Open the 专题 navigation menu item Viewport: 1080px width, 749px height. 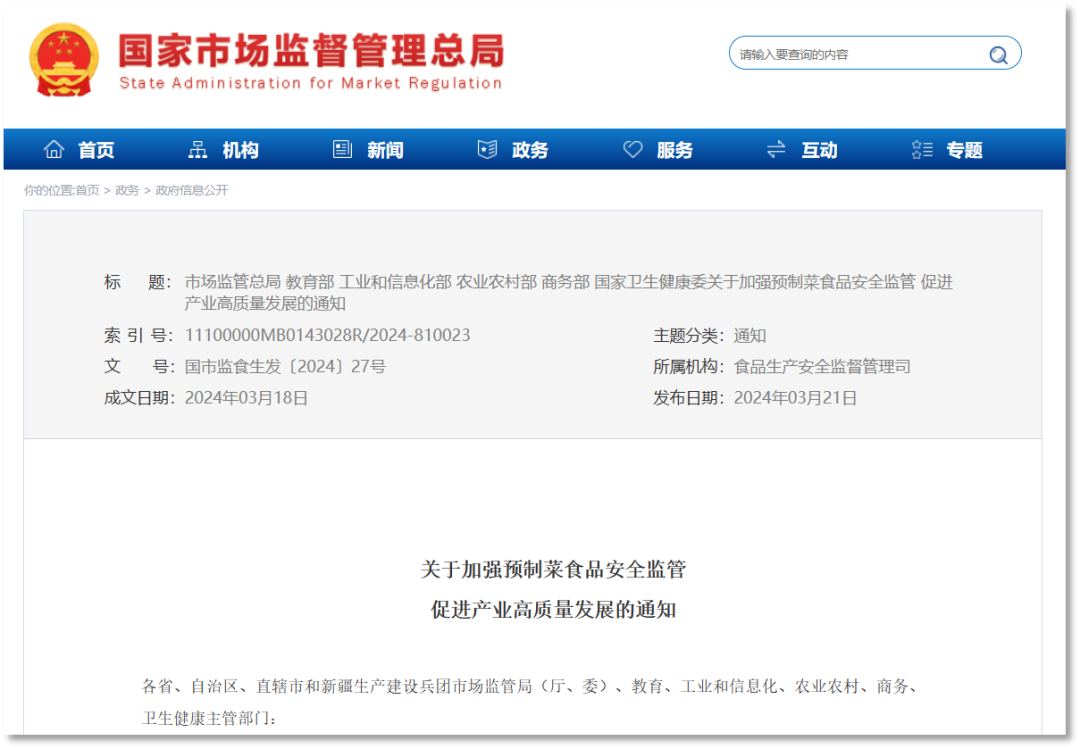coord(964,150)
